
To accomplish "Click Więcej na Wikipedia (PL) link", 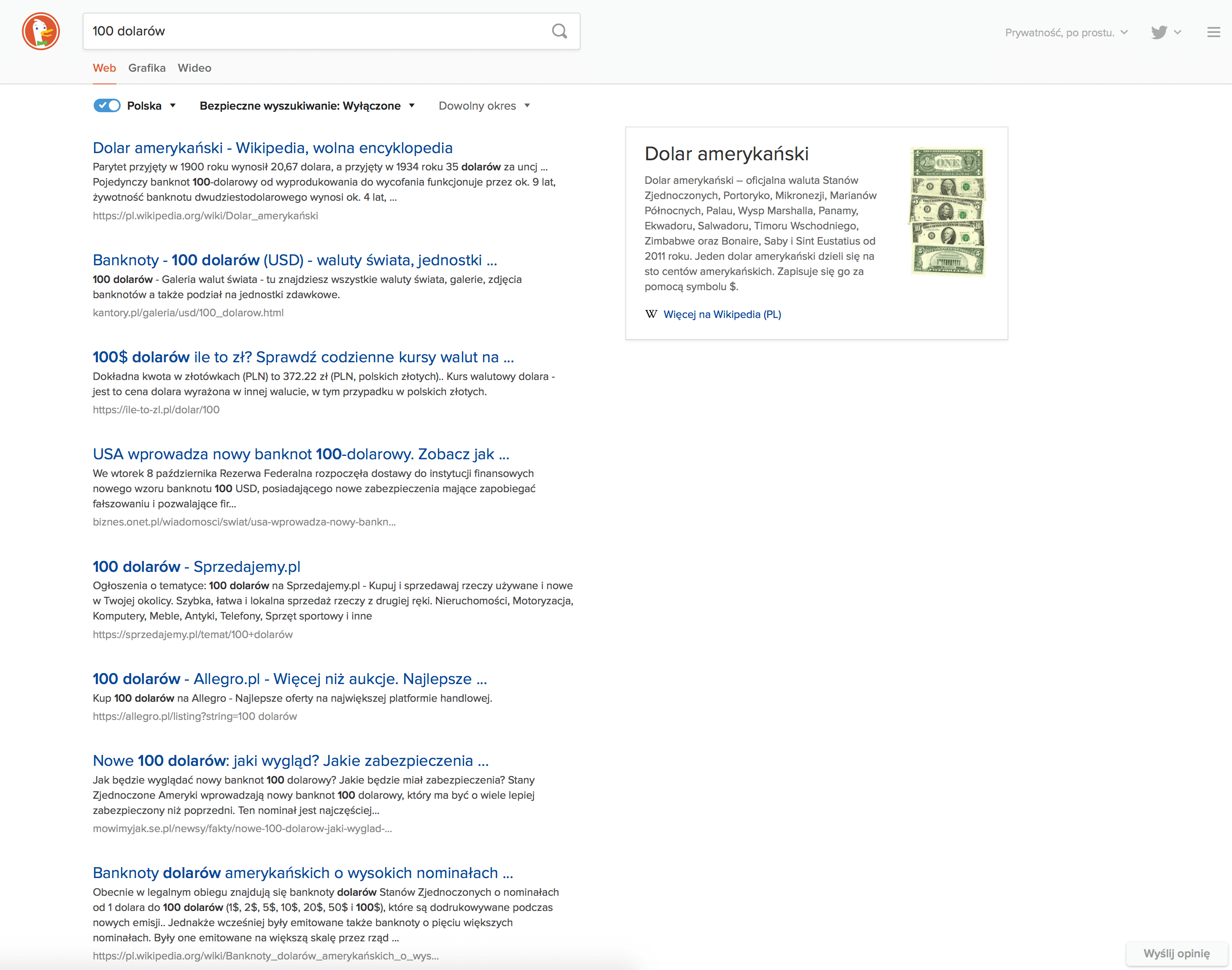I will pyautogui.click(x=722, y=314).
